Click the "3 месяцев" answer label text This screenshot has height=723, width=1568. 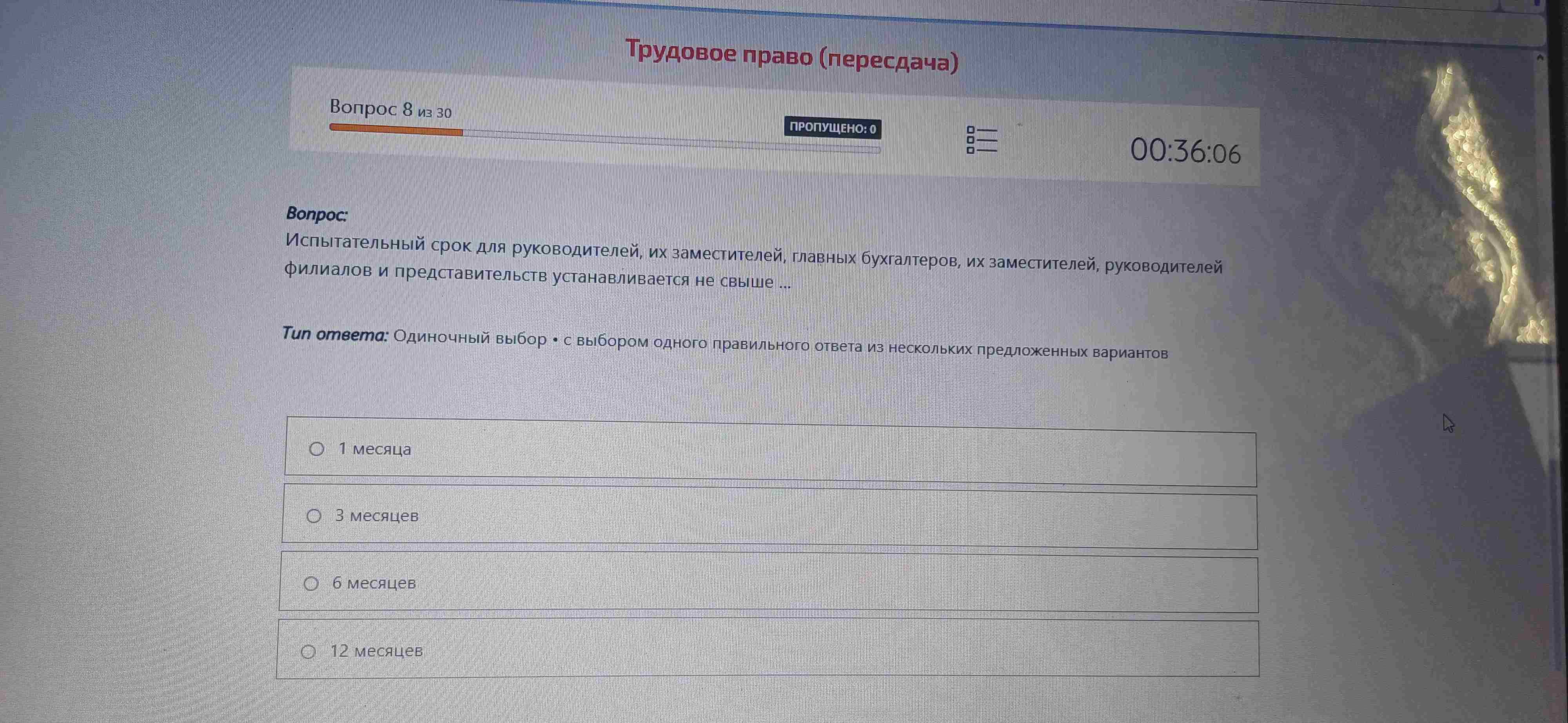[x=377, y=516]
